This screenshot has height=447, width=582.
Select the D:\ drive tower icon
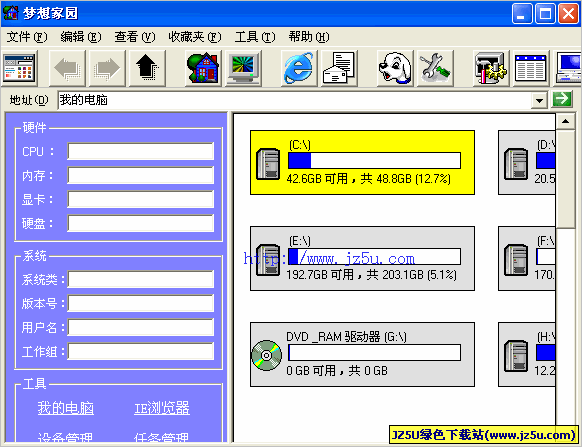516,164
